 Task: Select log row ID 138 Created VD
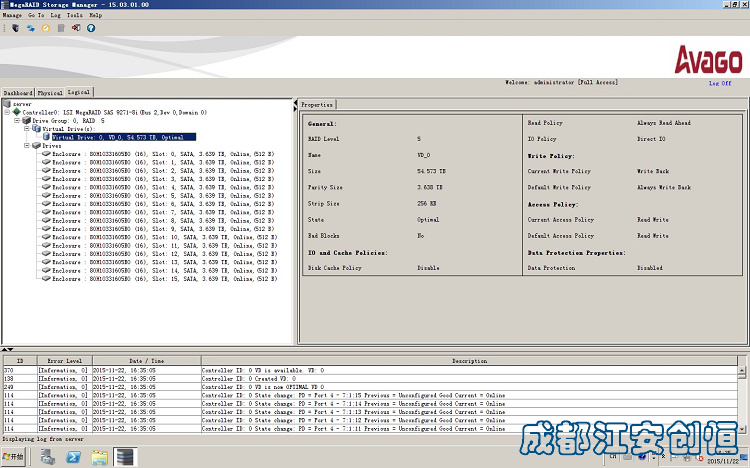371,379
